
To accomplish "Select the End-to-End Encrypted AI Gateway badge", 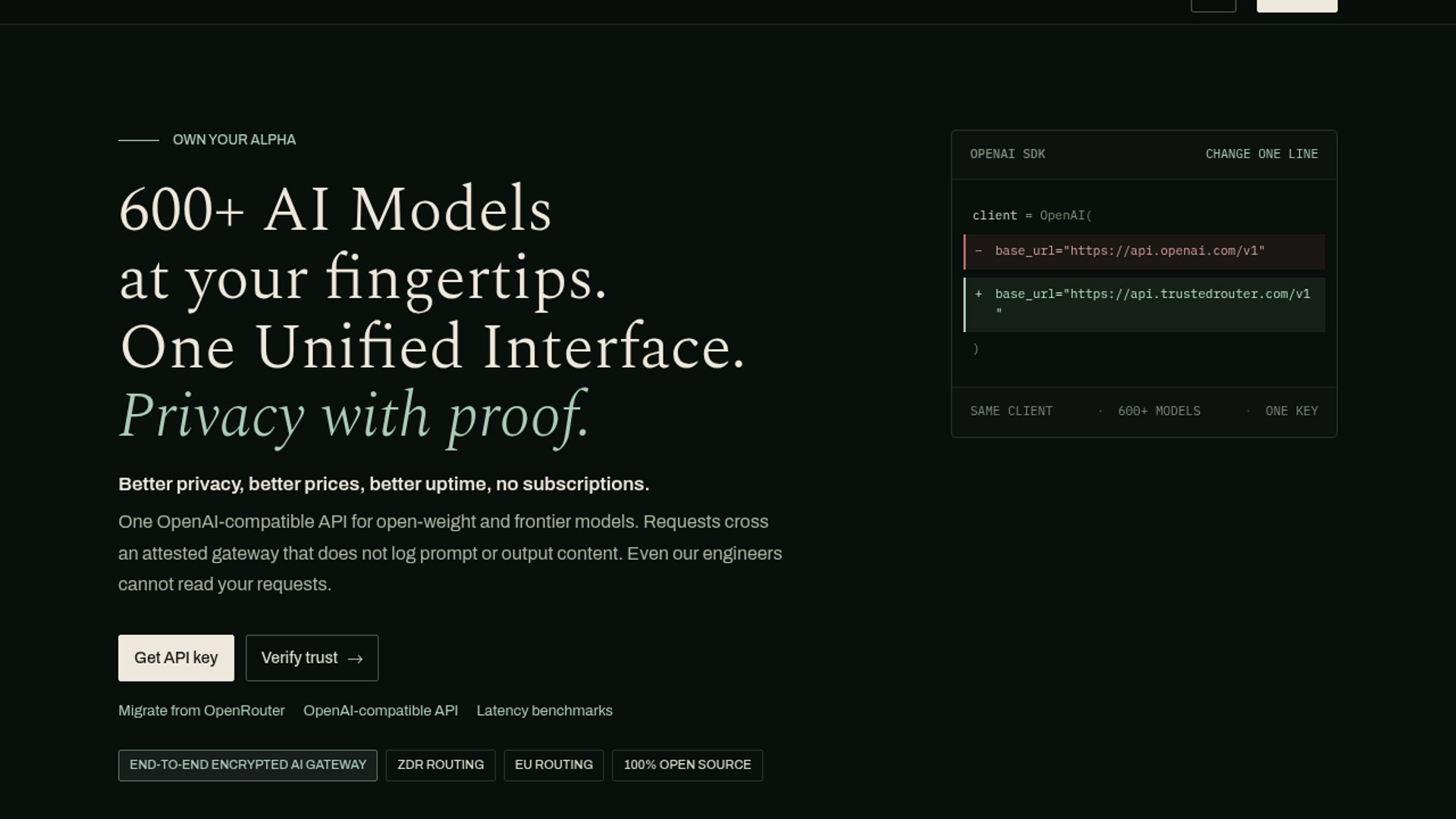I will 248,765.
